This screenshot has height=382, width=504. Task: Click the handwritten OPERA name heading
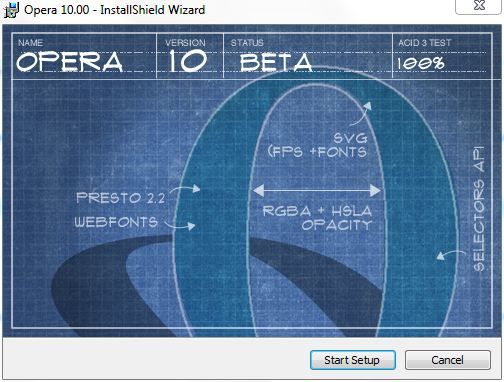coord(70,61)
